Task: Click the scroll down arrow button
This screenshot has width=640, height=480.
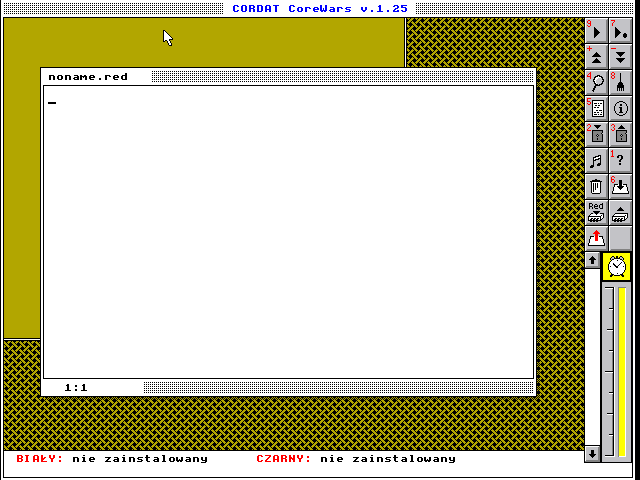Action: tap(592, 453)
